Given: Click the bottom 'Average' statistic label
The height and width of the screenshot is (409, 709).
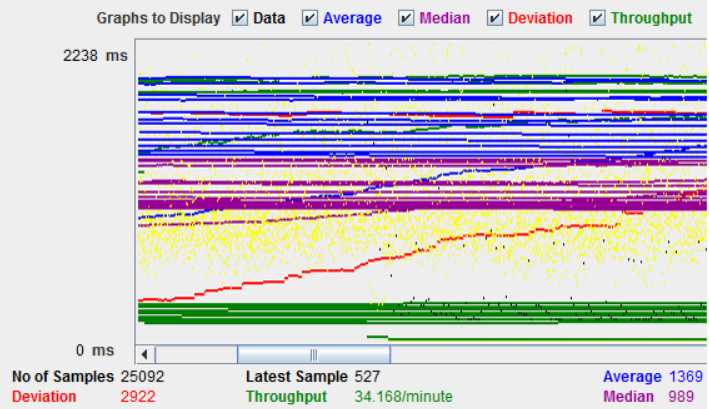Looking at the screenshot, I should [633, 376].
